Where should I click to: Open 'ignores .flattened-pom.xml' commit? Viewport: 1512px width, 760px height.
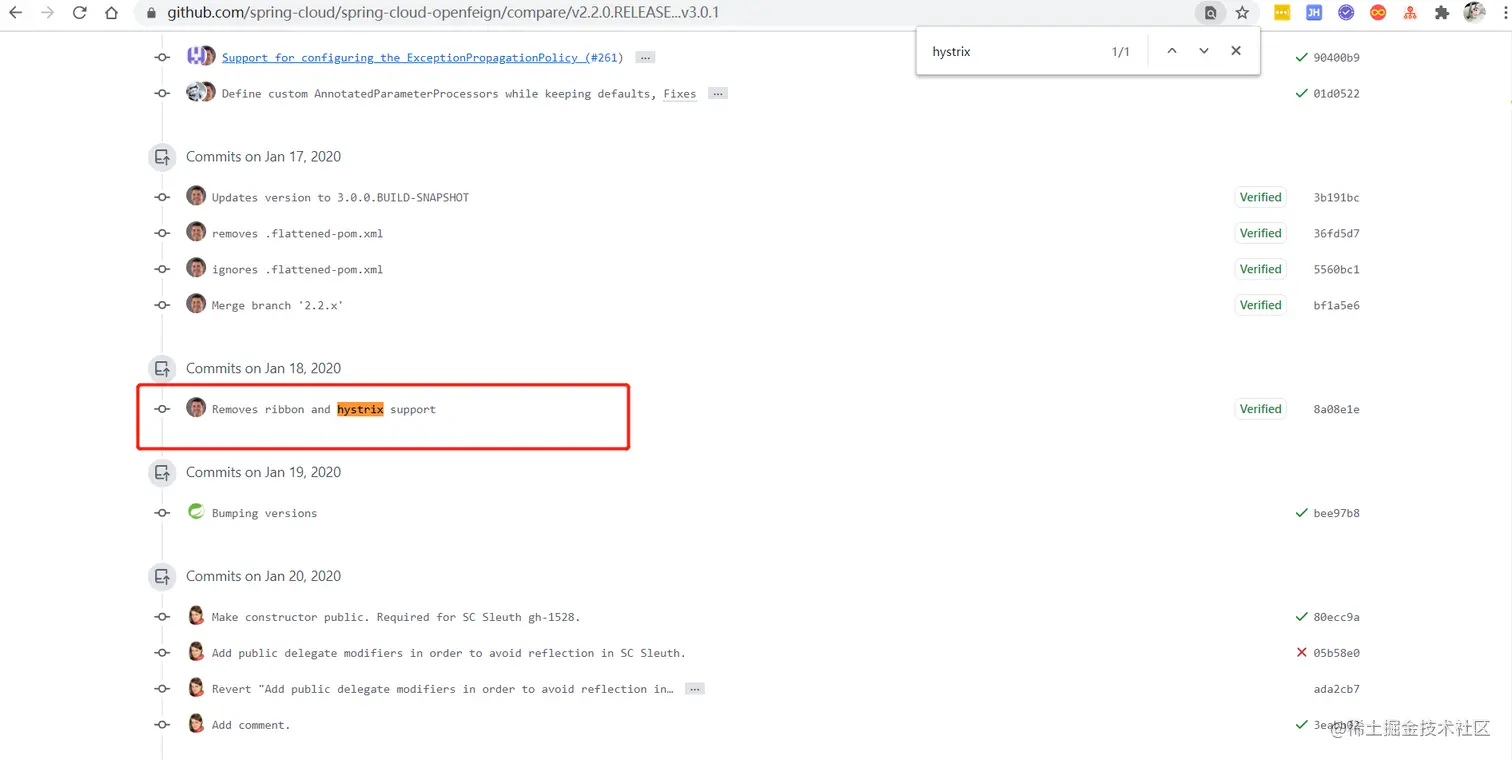point(297,270)
